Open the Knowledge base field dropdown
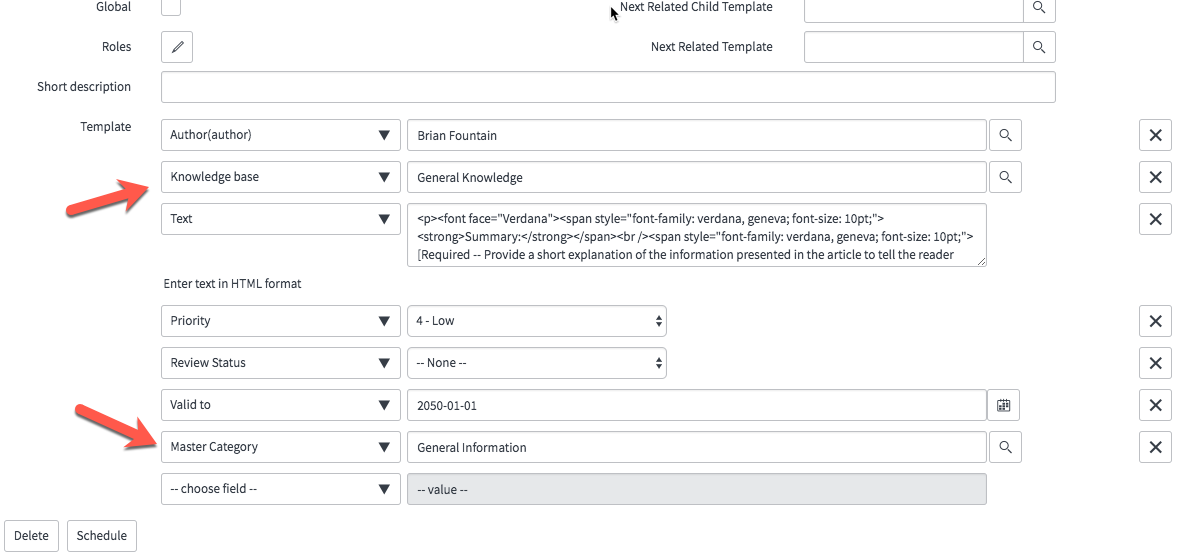Screen dimensions: 1202x553 (x=281, y=177)
